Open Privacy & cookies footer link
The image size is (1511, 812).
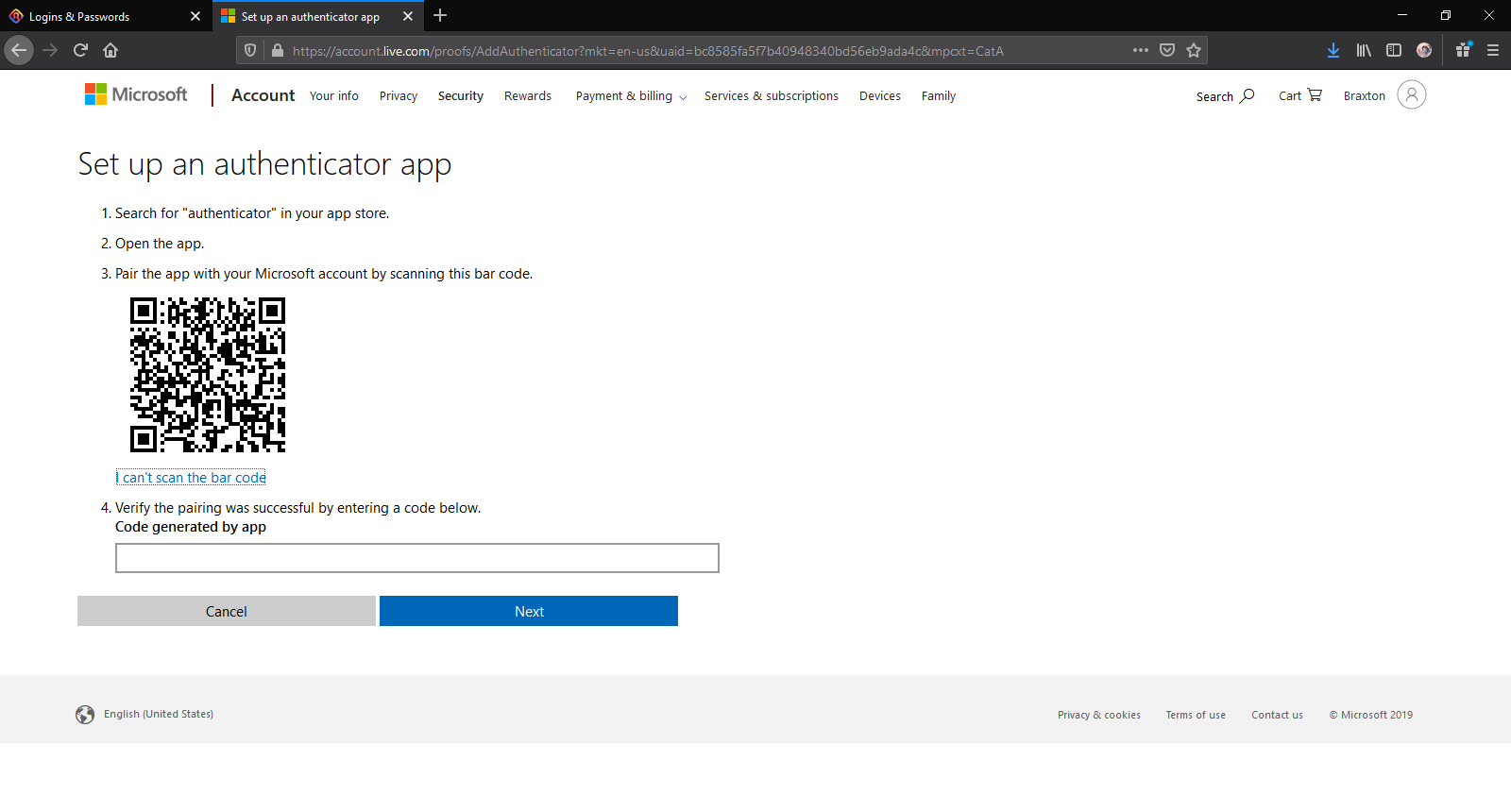pyautogui.click(x=1099, y=716)
